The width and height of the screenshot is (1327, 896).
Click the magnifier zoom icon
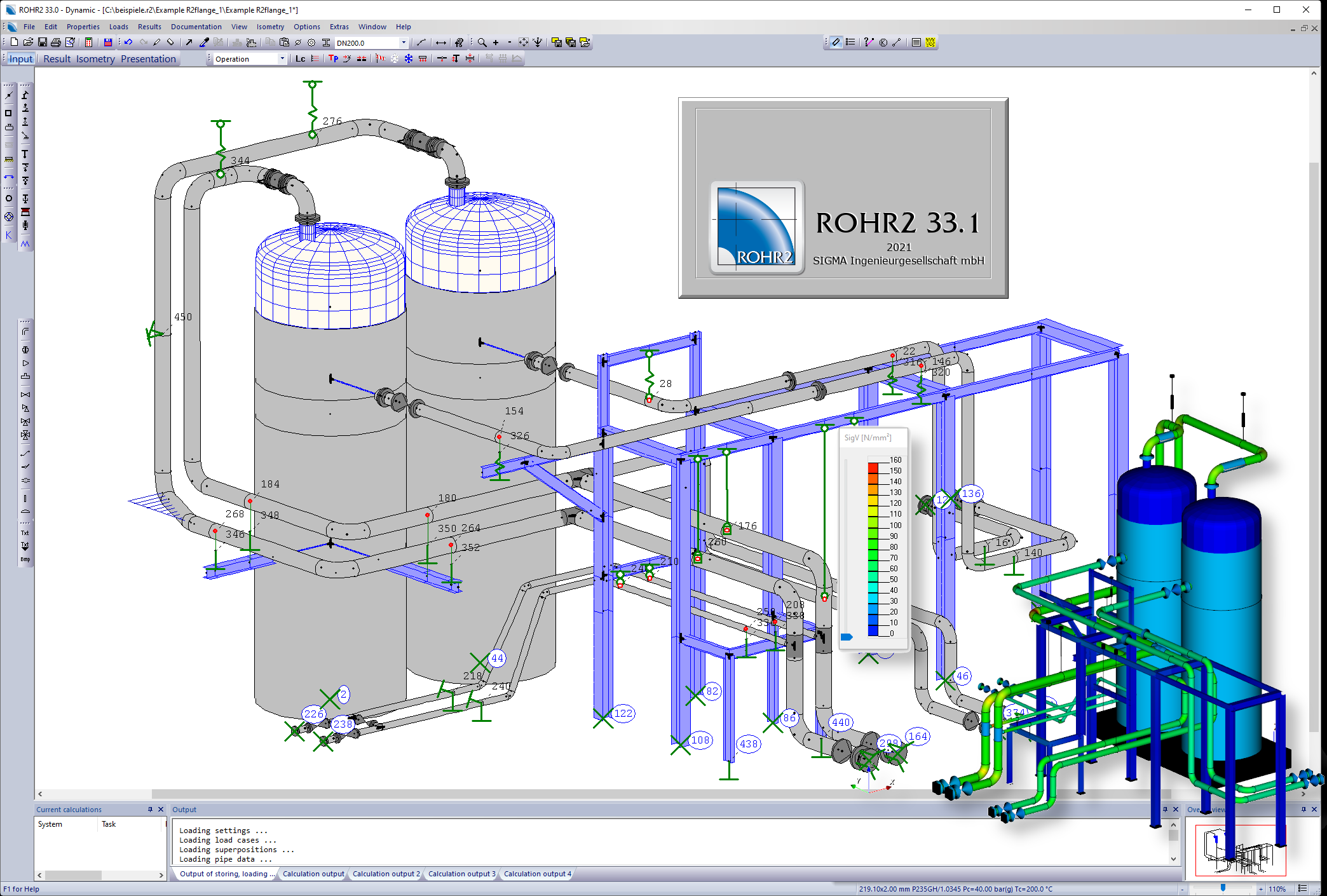[482, 43]
